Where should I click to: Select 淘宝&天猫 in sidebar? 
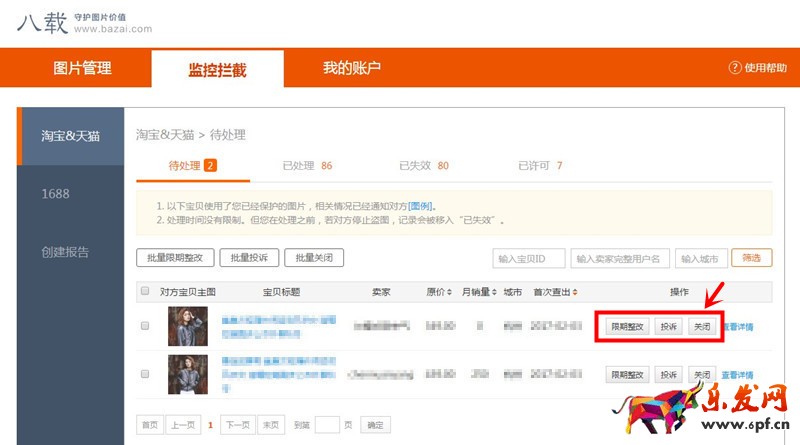coord(70,136)
